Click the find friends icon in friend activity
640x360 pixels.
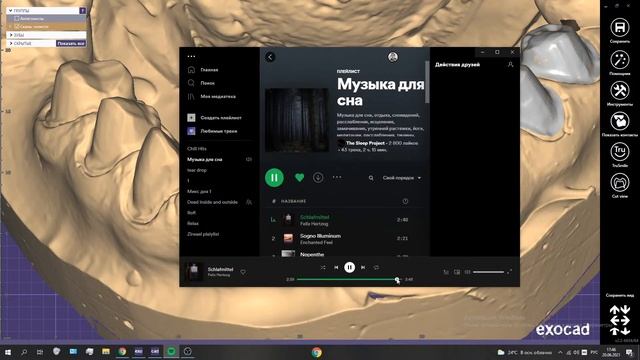click(510, 64)
